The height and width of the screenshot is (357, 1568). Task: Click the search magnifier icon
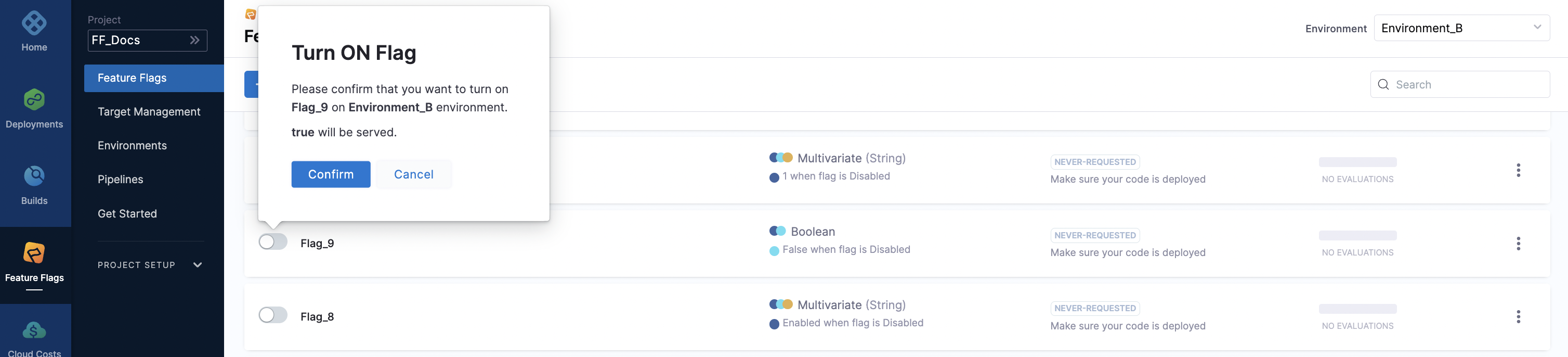pyautogui.click(x=1383, y=84)
